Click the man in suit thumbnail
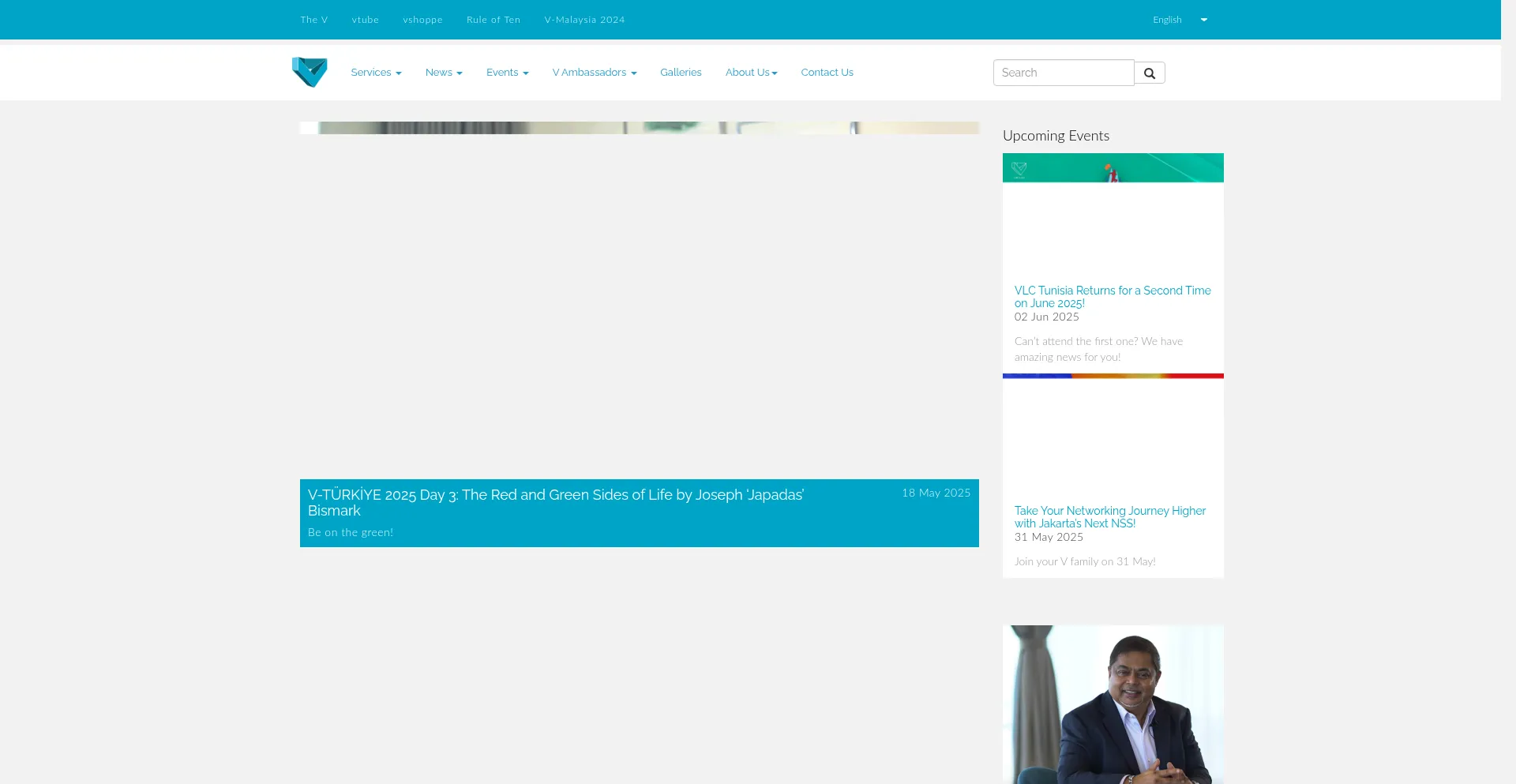This screenshot has height=784, width=1516. (1113, 704)
